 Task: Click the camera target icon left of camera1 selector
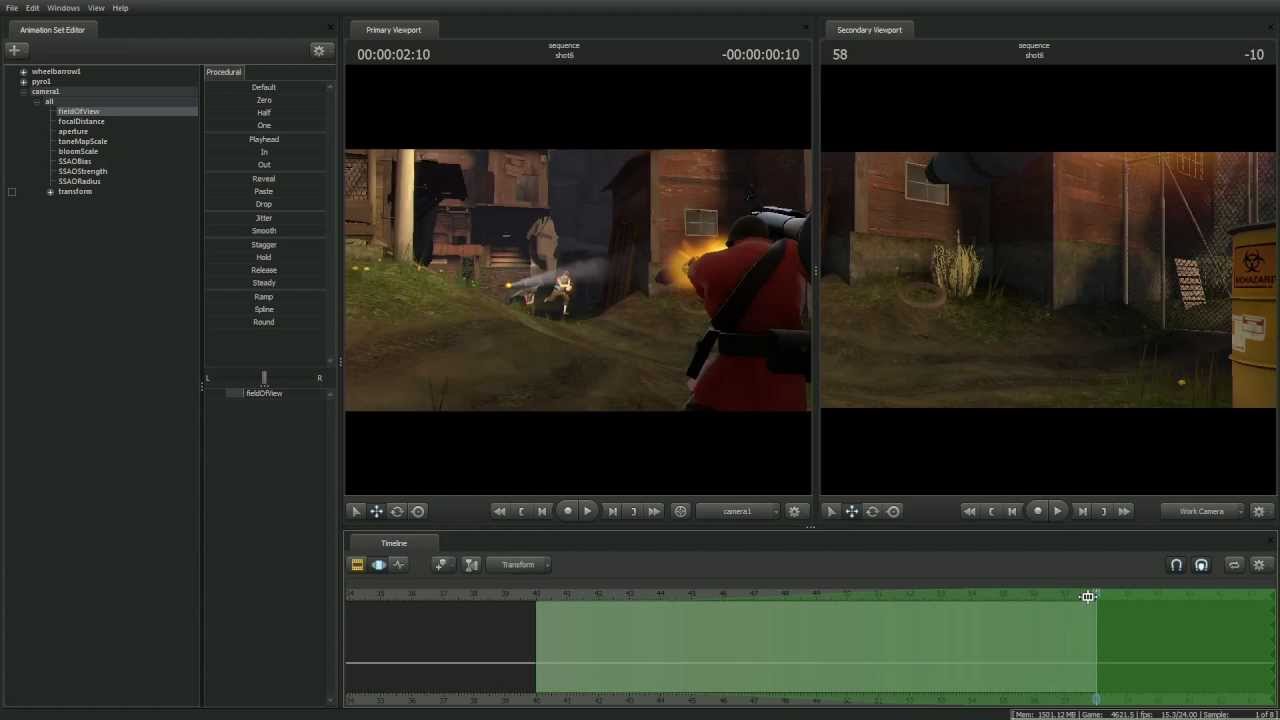(x=680, y=511)
